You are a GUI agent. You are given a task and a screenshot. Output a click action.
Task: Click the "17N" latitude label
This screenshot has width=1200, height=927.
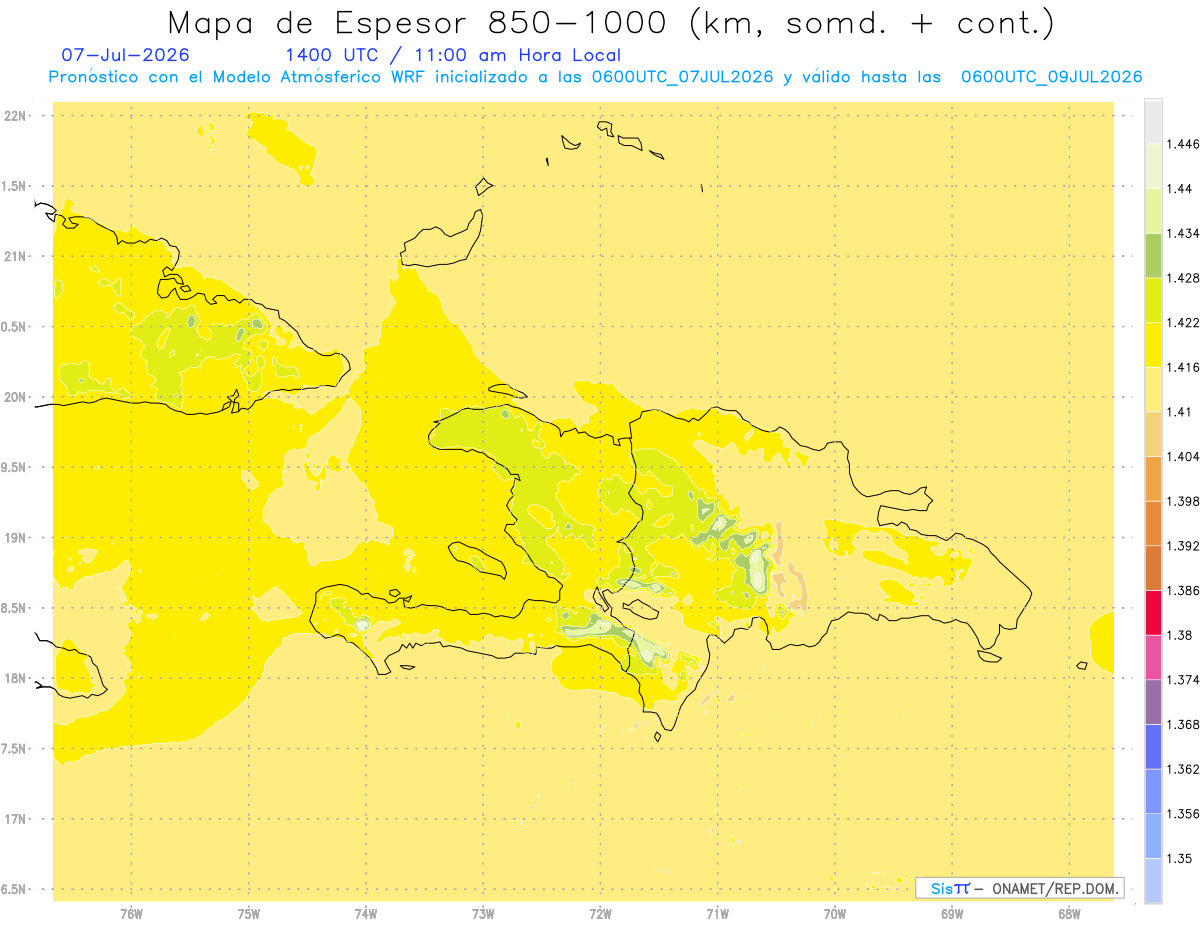coord(17,819)
